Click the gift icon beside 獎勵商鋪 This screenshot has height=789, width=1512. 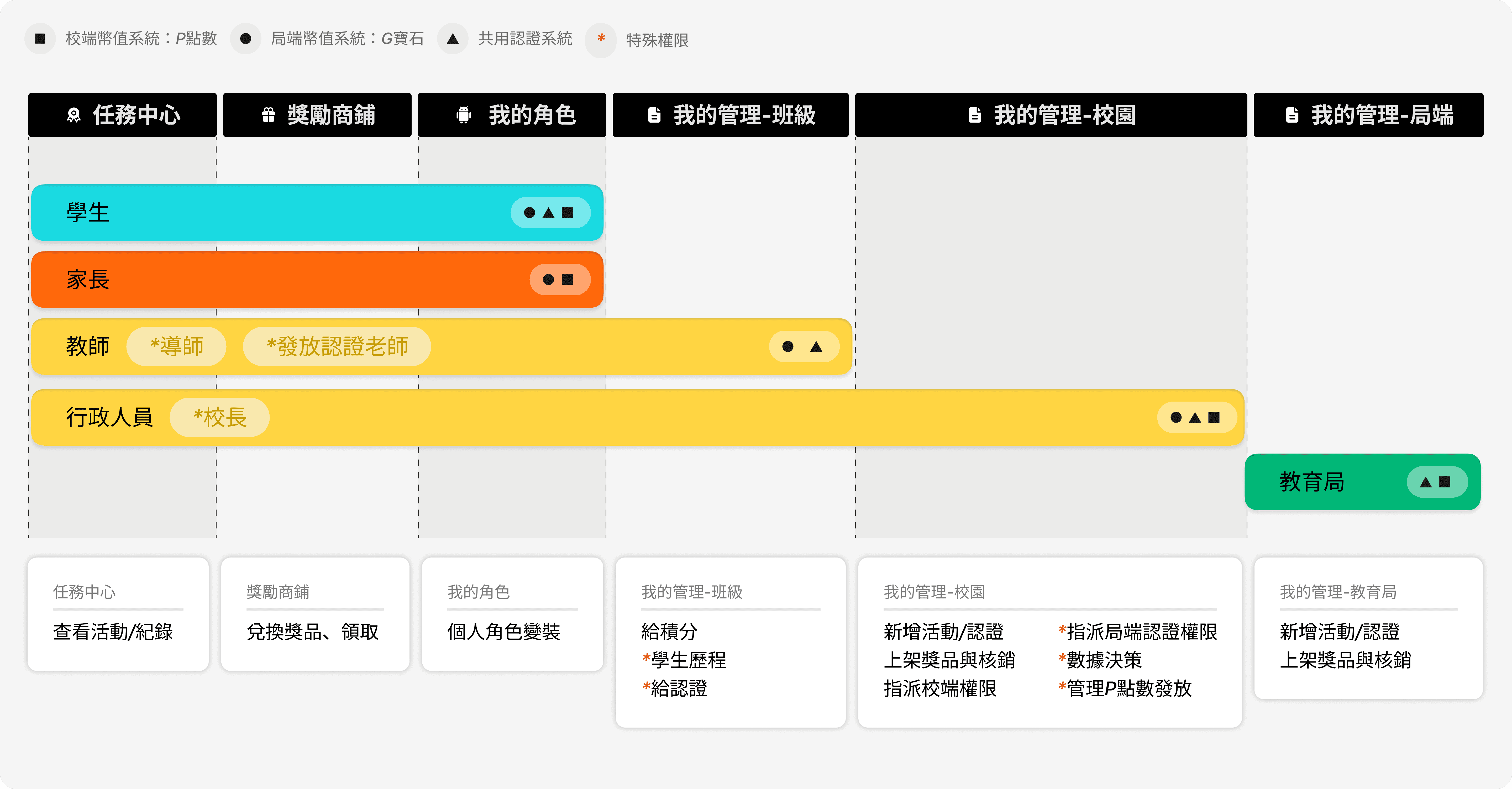click(x=268, y=115)
